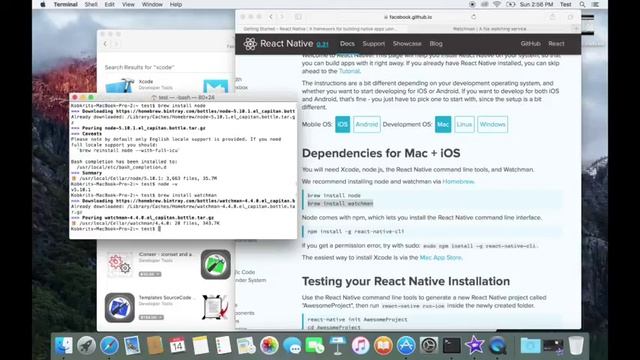Go back in Safari window
The image size is (640, 360).
(x=271, y=17)
